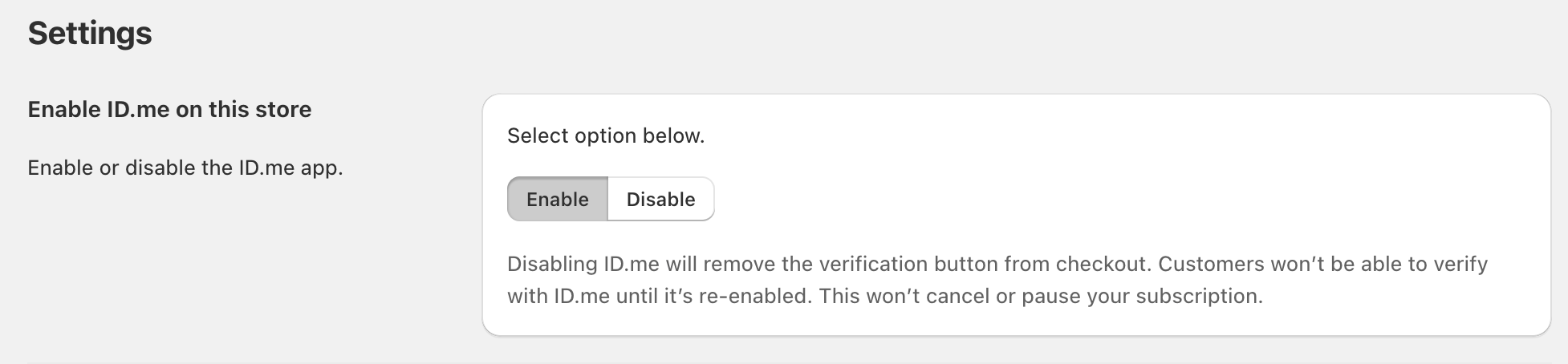
Task: Click the help text line starting "Disabling ID.me"
Action: coord(997,264)
